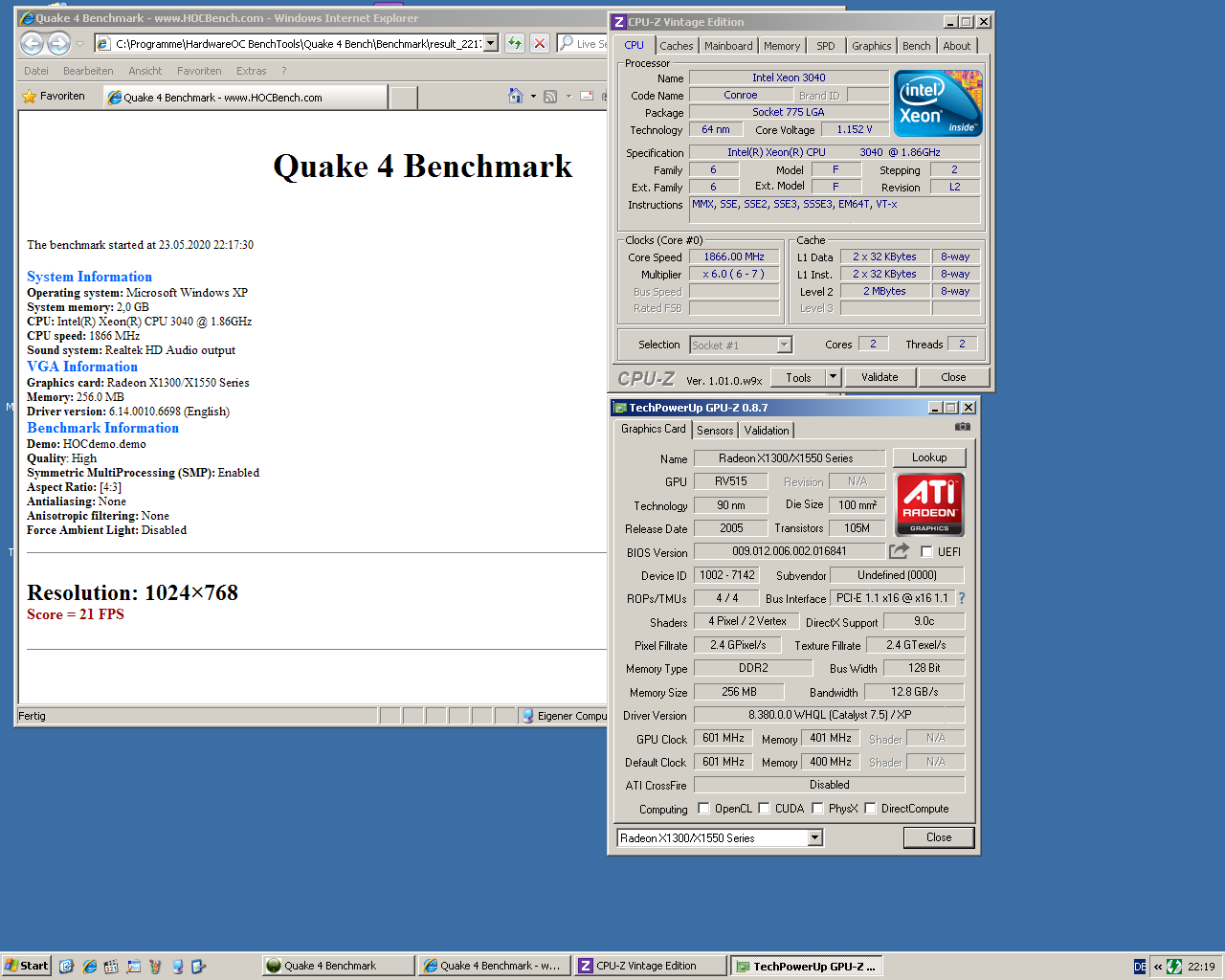Toggle the DirectCompute checkbox

click(x=870, y=808)
